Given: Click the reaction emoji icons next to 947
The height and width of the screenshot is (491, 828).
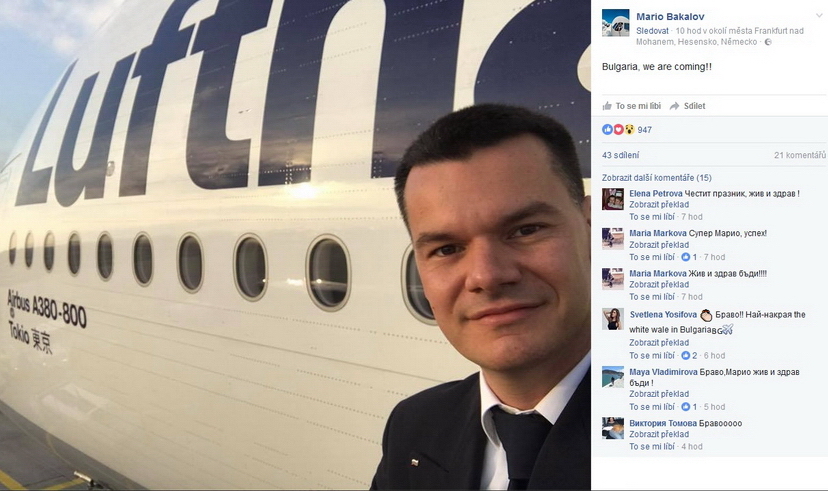Looking at the screenshot, I should pos(618,129).
